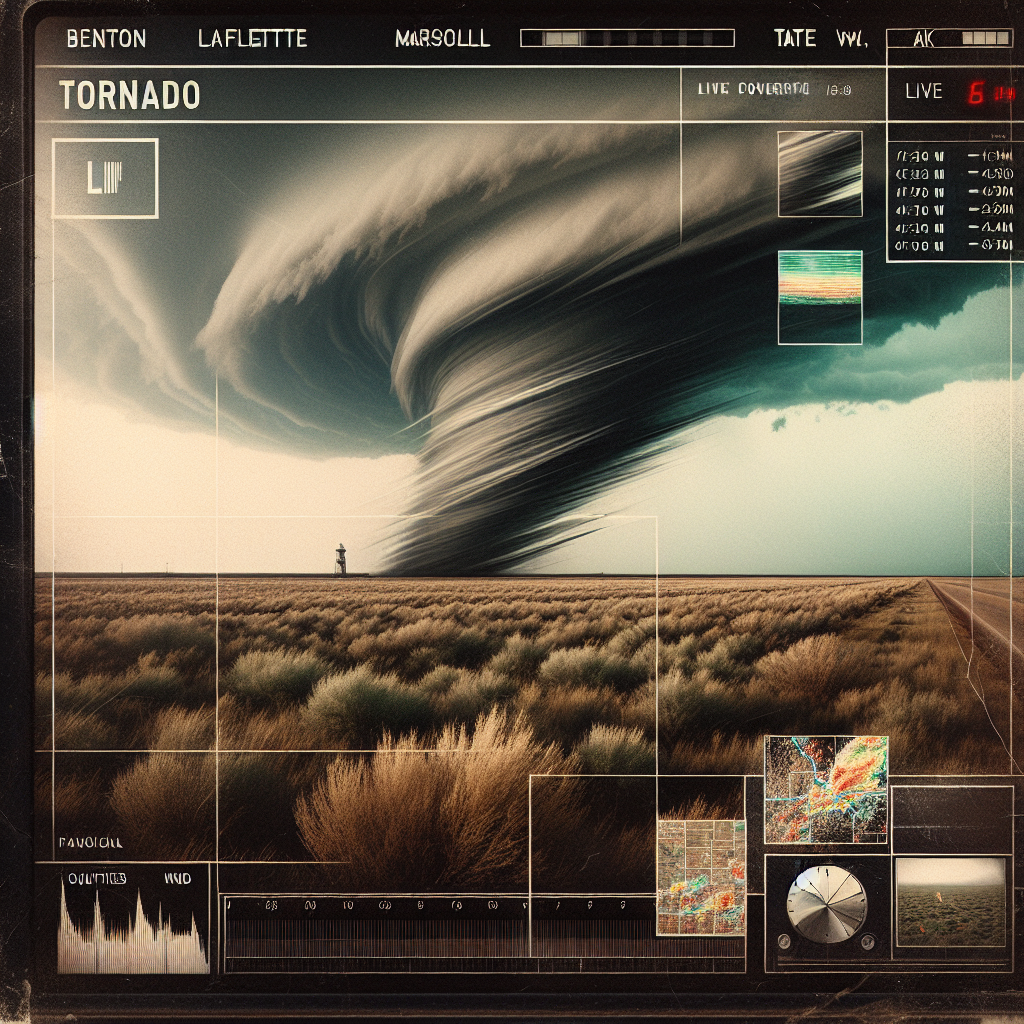1024x1024 pixels.
Task: Switch to the LAFLETTTE tab
Action: coord(252,39)
